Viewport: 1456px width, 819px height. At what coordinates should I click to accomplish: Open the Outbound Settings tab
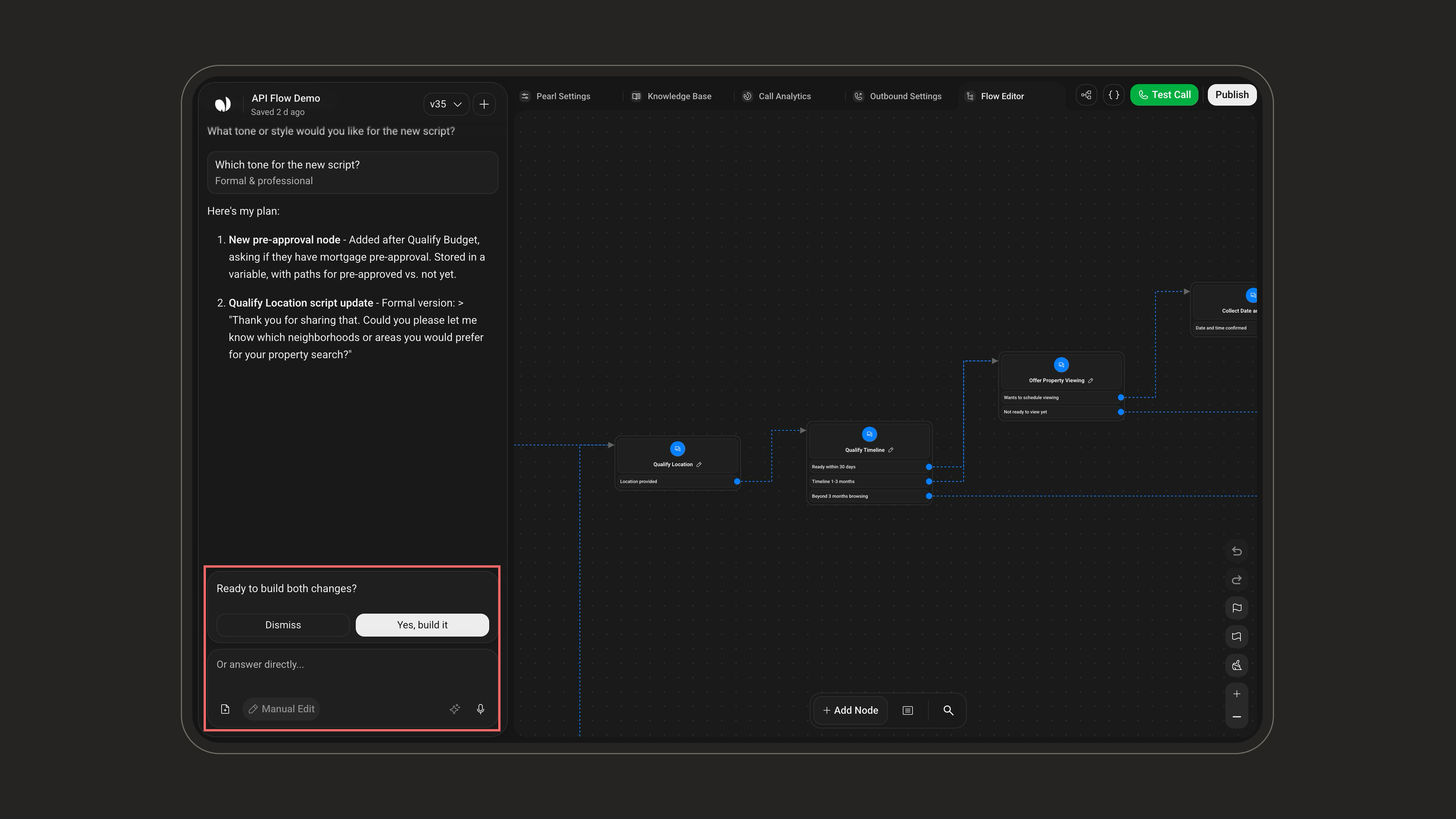(x=897, y=96)
